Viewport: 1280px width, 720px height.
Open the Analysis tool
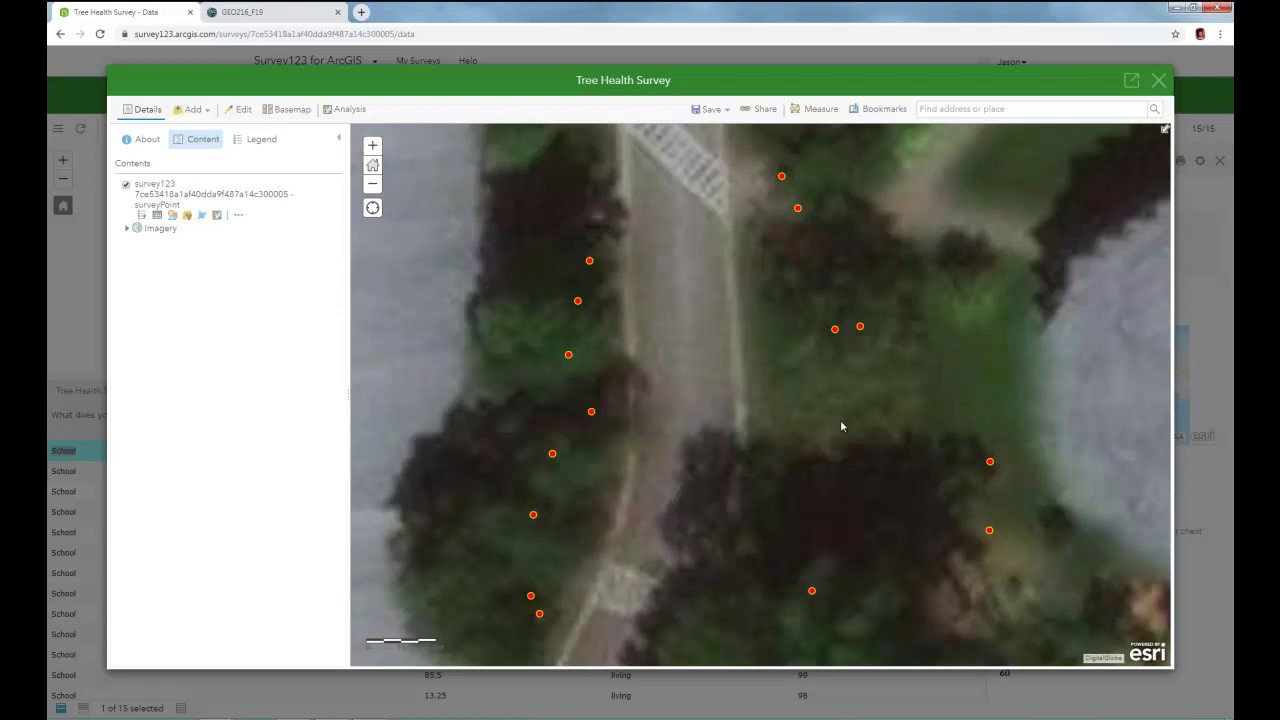(x=344, y=109)
